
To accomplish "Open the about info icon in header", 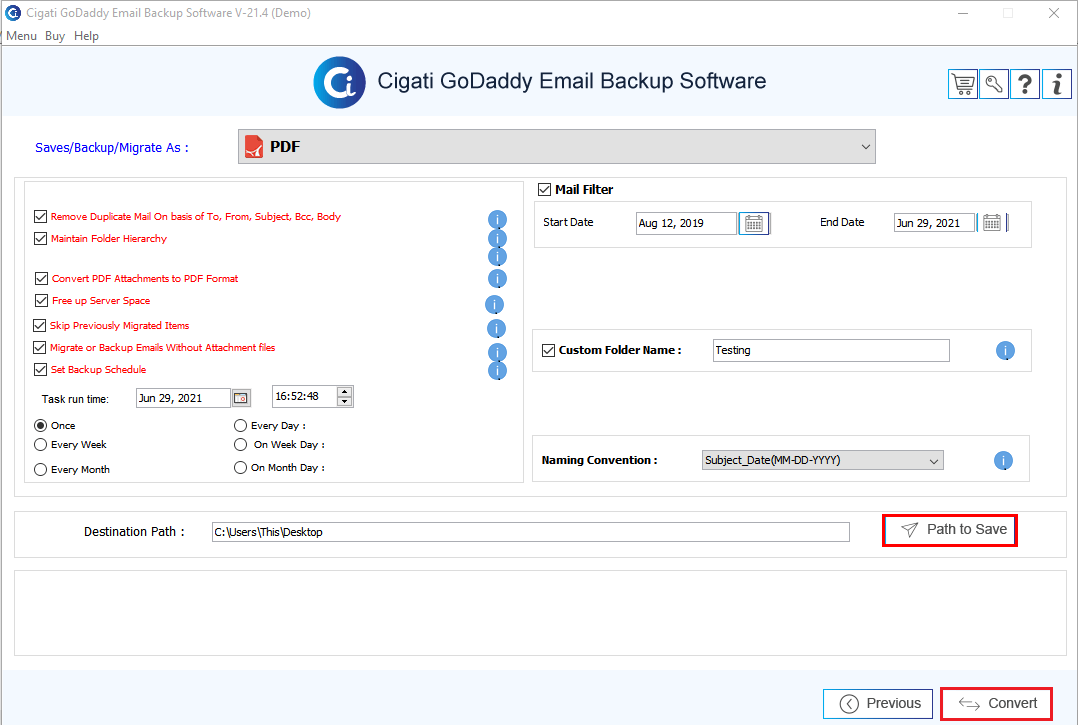I will (x=1057, y=85).
